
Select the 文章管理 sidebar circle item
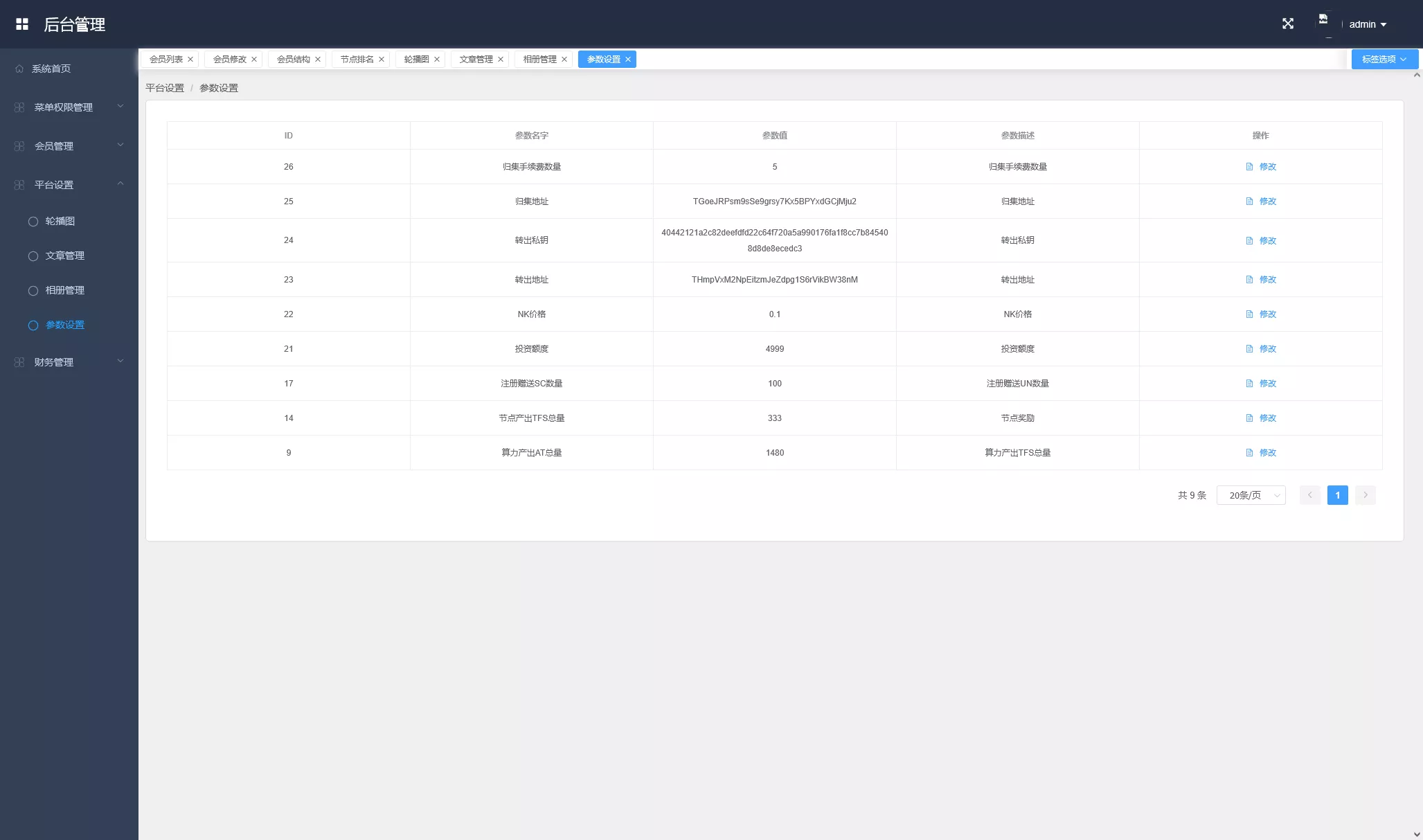33,256
